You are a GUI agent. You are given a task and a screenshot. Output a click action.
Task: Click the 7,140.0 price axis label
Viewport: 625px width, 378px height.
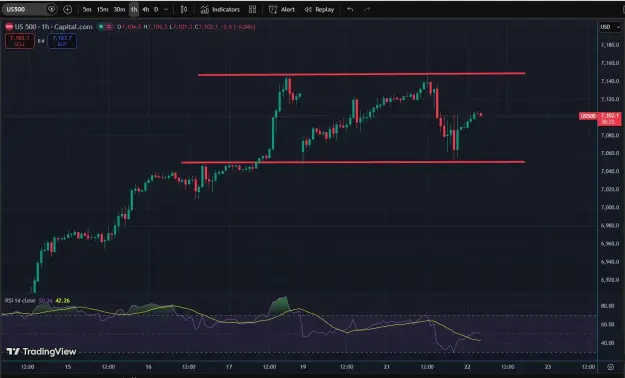[610, 81]
